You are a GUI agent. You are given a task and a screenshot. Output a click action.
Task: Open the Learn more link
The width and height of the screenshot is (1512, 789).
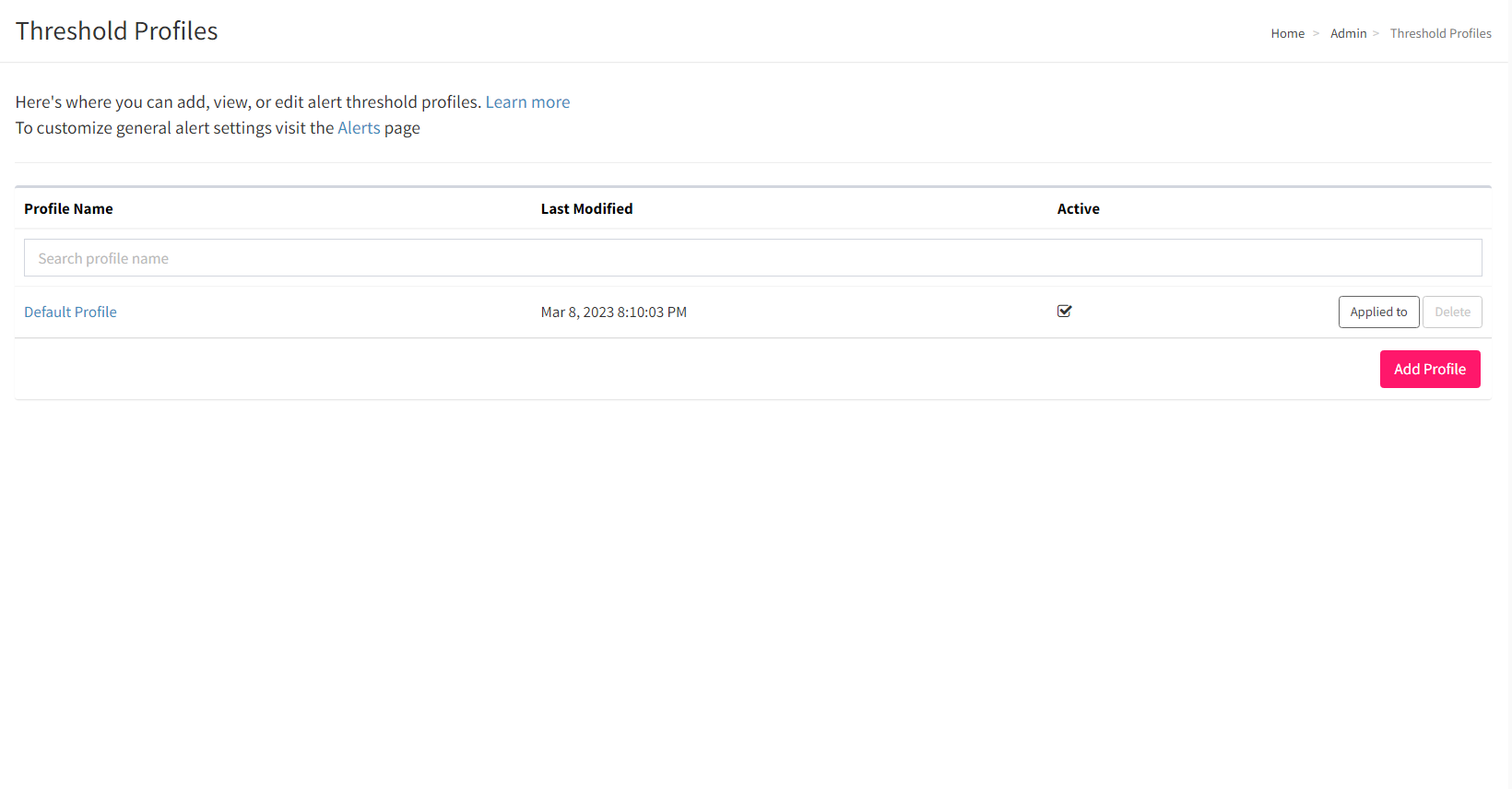pyautogui.click(x=527, y=102)
